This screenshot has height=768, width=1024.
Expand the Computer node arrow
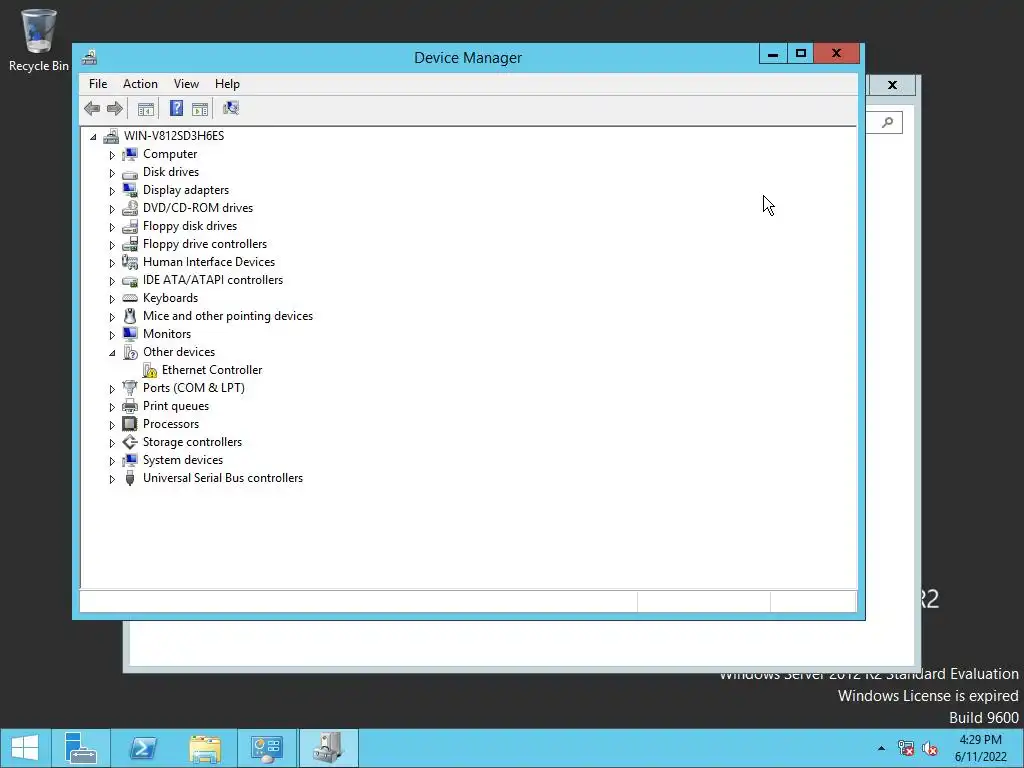(x=112, y=155)
